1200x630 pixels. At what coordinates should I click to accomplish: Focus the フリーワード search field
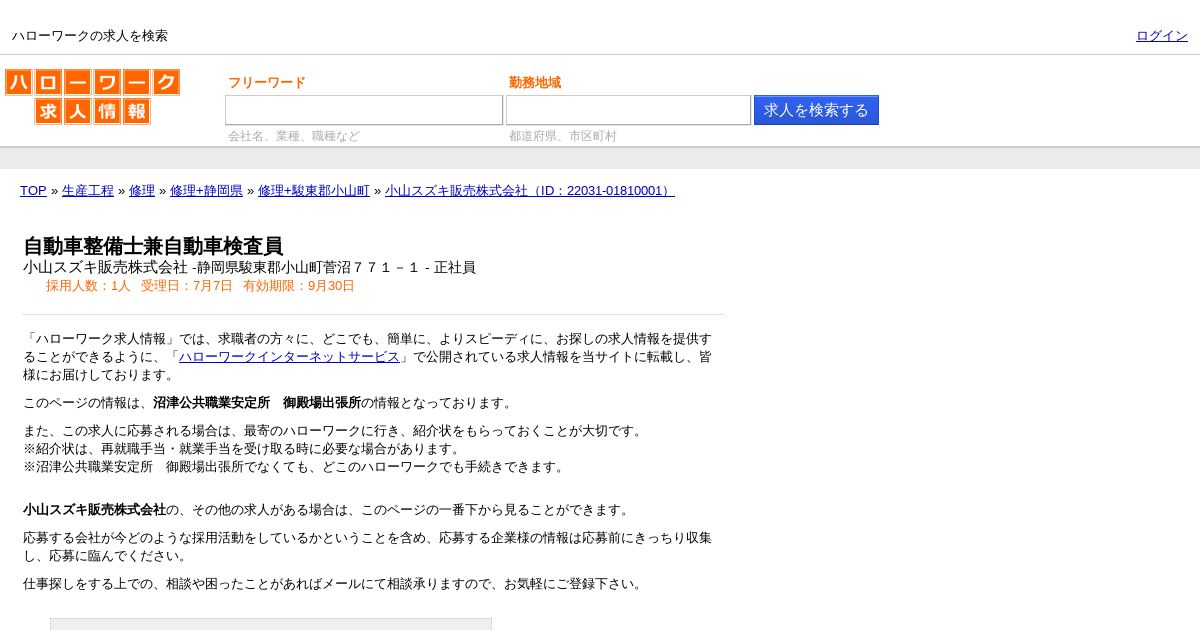364,110
